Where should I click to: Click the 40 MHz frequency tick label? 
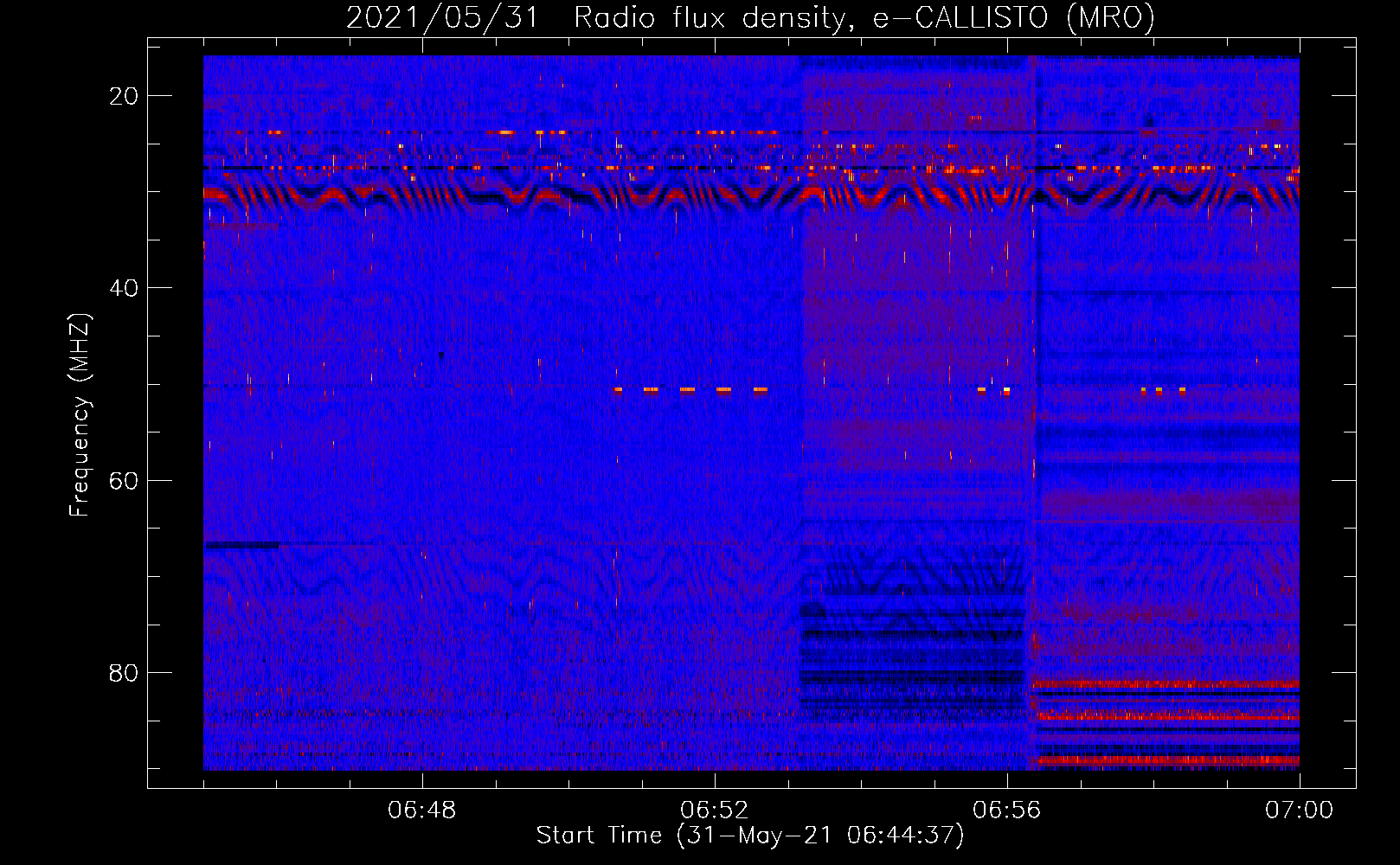124,288
